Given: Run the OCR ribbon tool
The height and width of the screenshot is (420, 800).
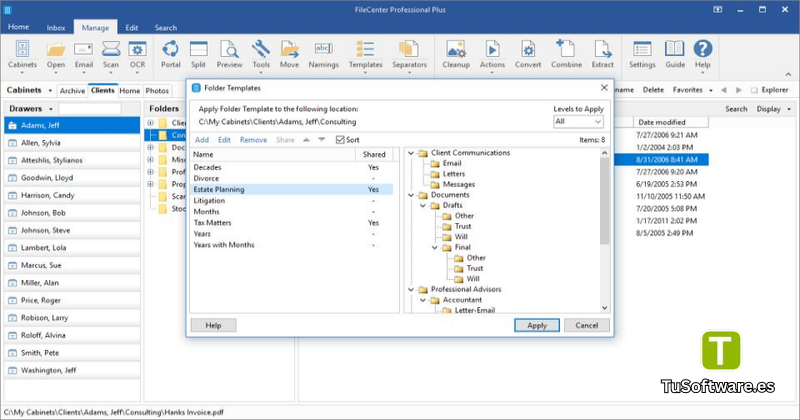Looking at the screenshot, I should pos(137,55).
